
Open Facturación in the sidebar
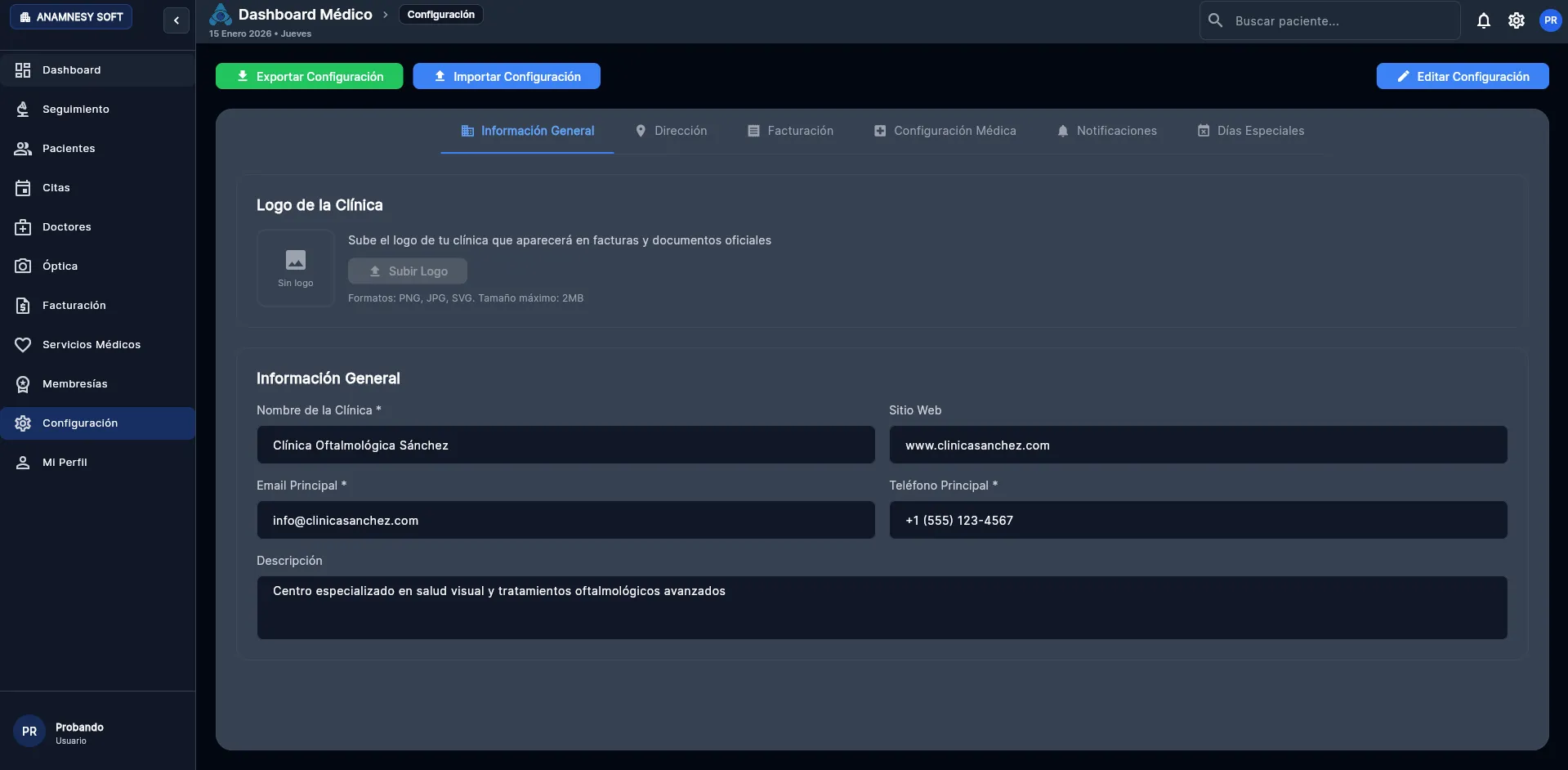coord(97,306)
